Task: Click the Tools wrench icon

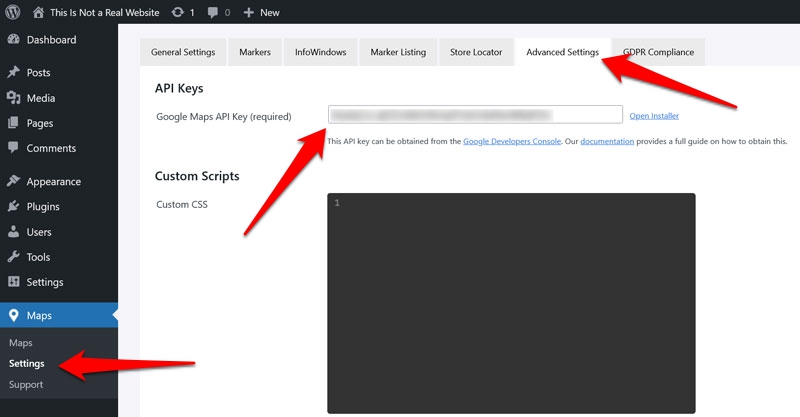Action: pos(14,256)
